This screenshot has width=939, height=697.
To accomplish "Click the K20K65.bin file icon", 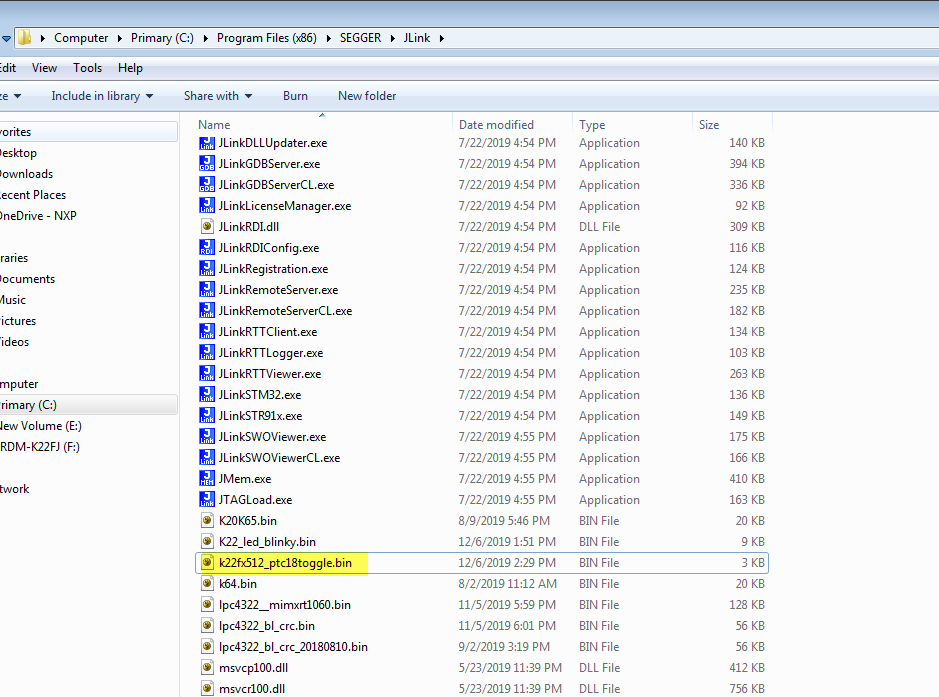I will [207, 520].
